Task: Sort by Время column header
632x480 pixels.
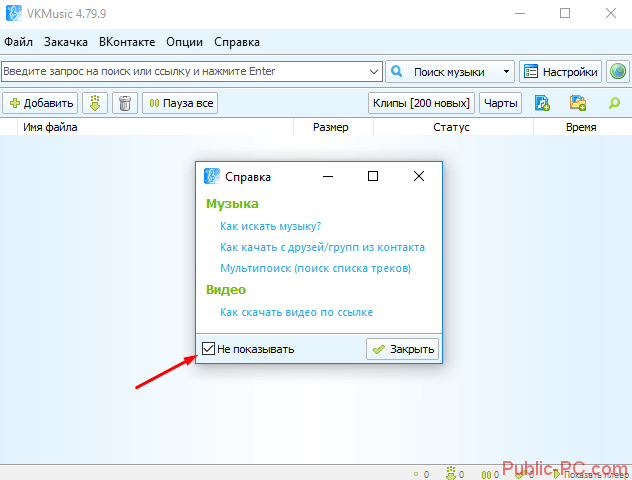Action: tap(582, 127)
